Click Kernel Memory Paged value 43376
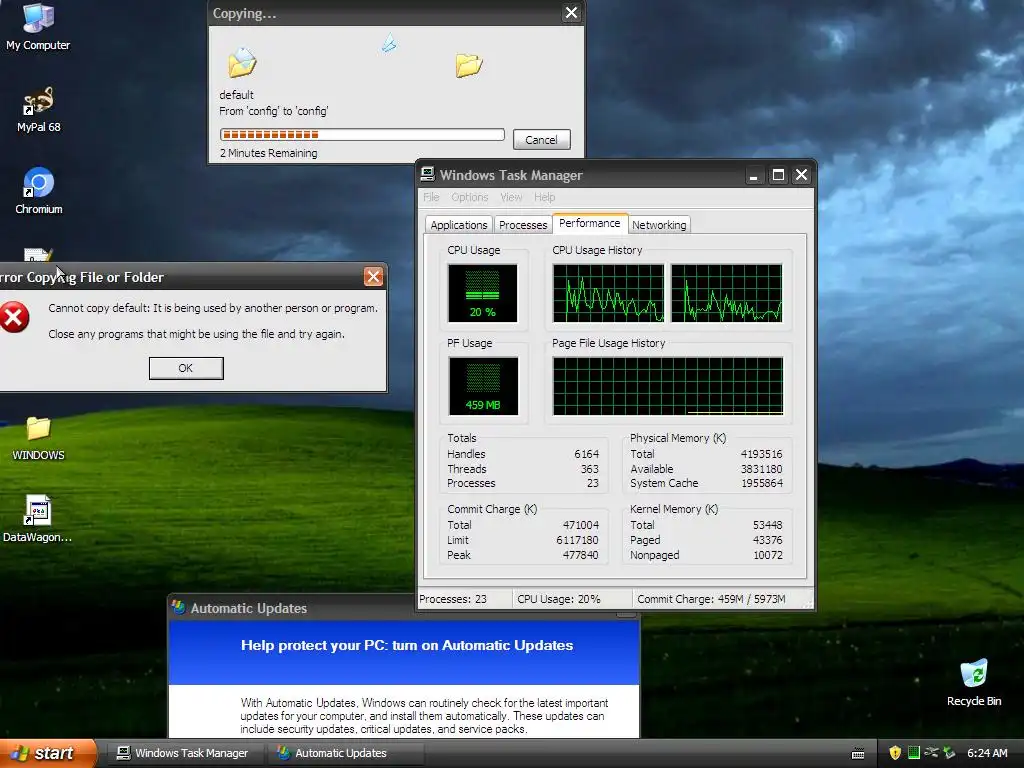The height and width of the screenshot is (768, 1024). 767,540
